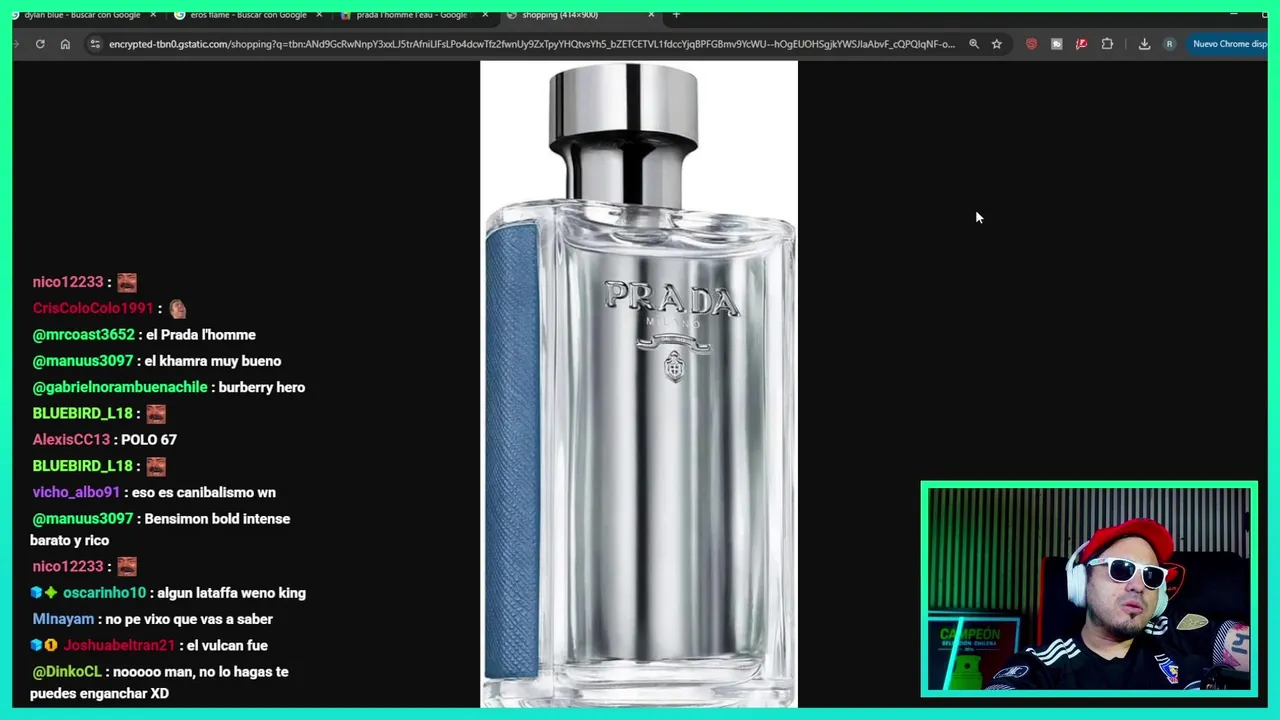Switch to the dylan blue search tab
Image resolution: width=1280 pixels, height=720 pixels.
[x=80, y=15]
